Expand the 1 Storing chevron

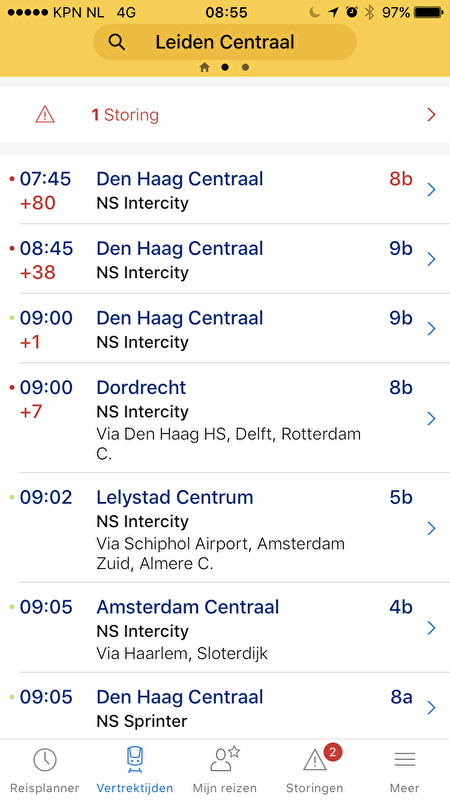click(x=432, y=115)
